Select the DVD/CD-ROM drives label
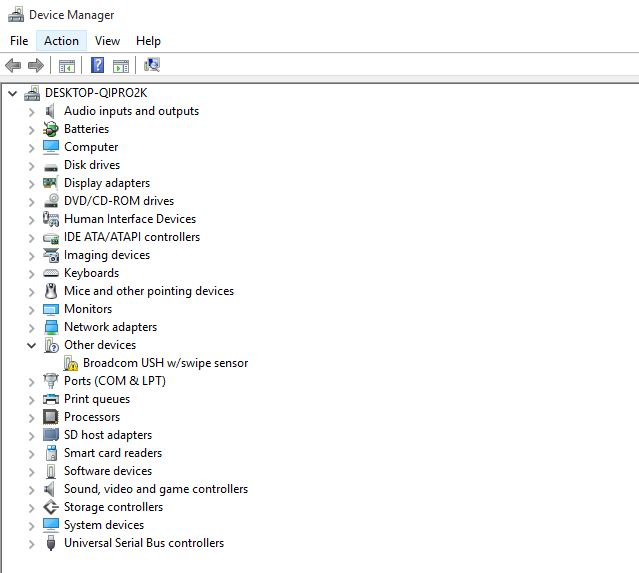This screenshot has height=573, width=639. (x=119, y=201)
